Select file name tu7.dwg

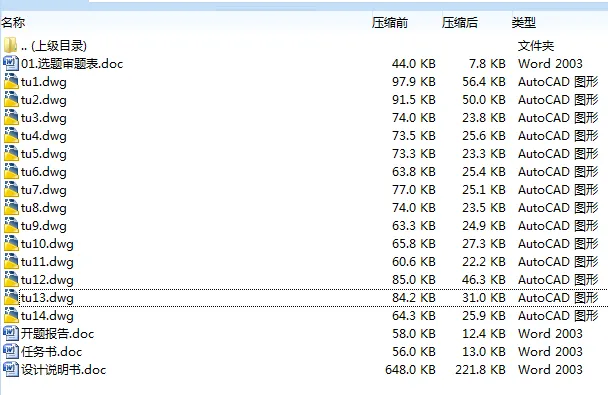(44, 190)
